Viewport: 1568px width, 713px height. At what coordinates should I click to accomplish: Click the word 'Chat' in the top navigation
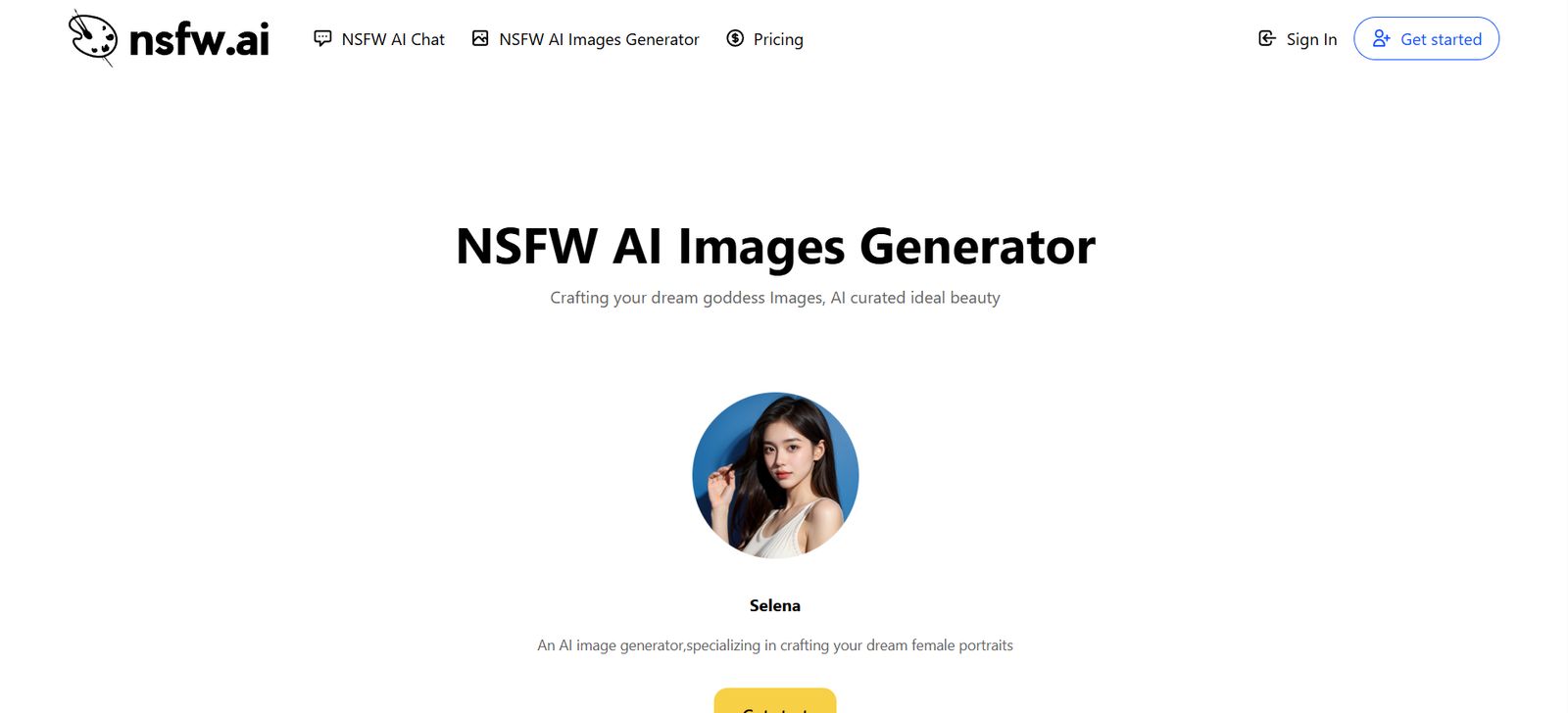(x=427, y=39)
